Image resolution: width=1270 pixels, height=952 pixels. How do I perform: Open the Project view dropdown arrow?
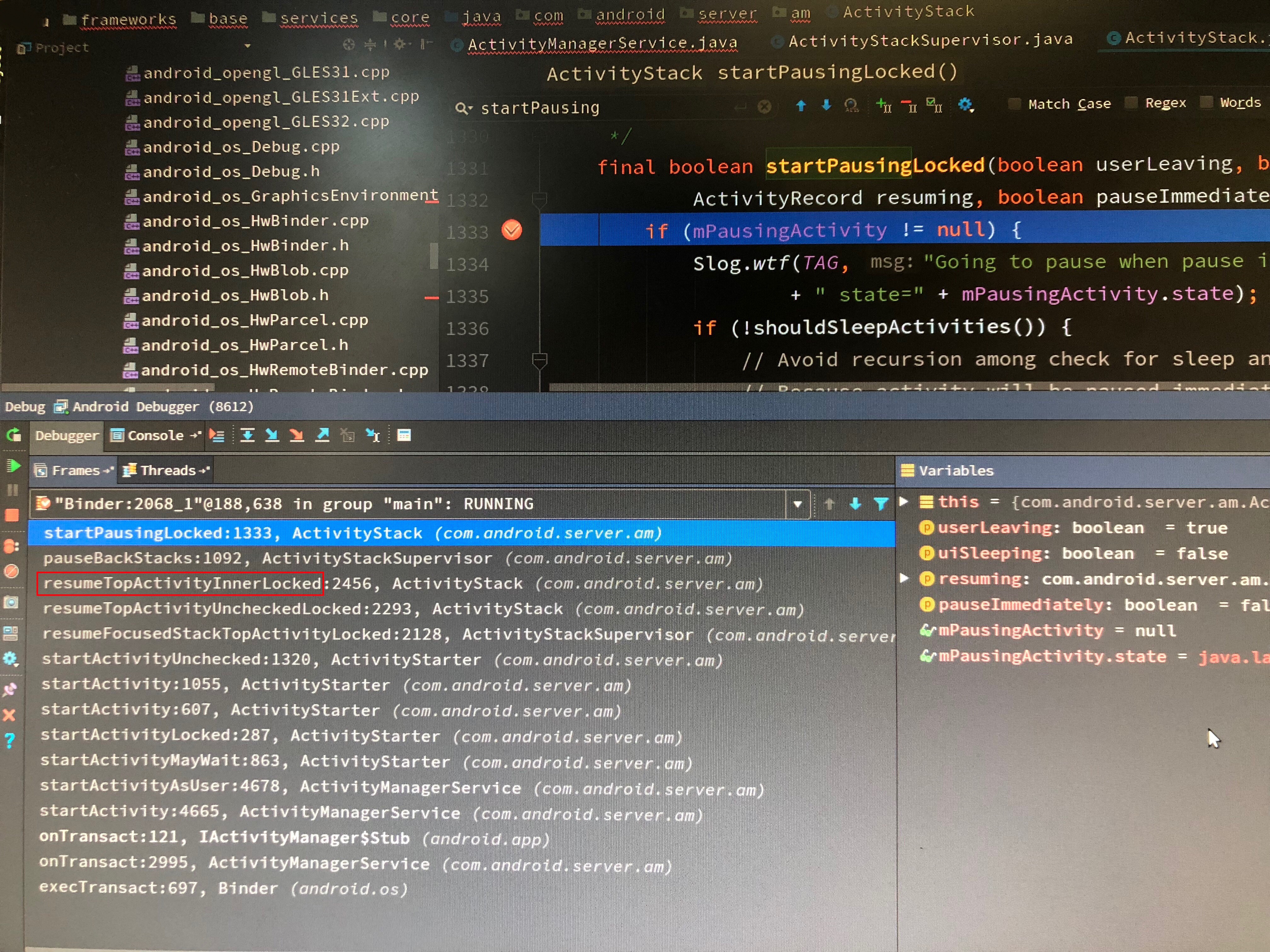point(248,46)
